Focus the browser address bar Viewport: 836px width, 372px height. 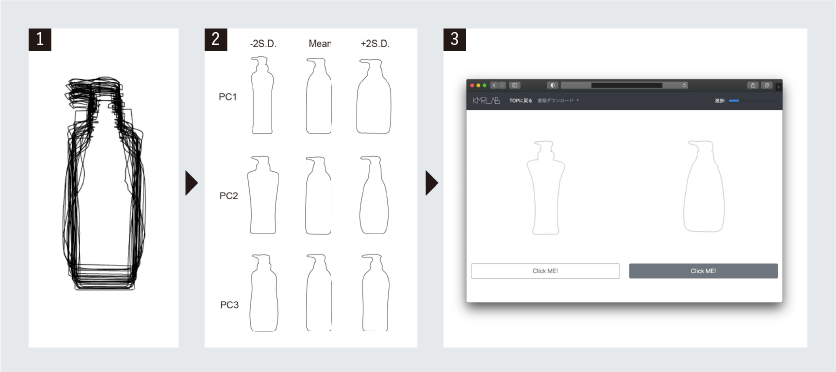624,85
